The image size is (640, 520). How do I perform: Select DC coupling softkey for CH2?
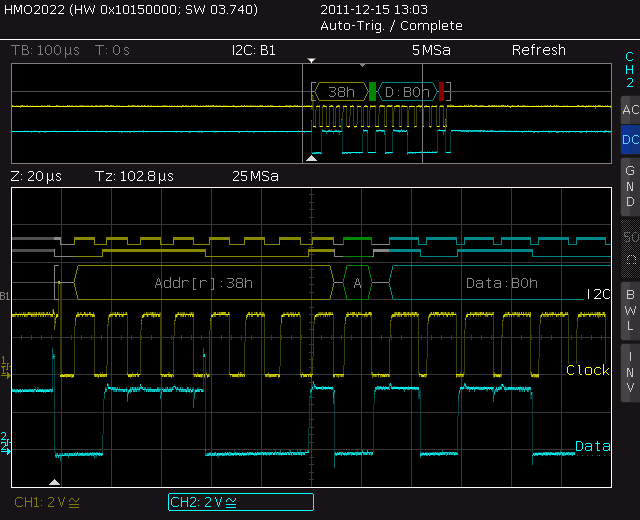point(631,140)
